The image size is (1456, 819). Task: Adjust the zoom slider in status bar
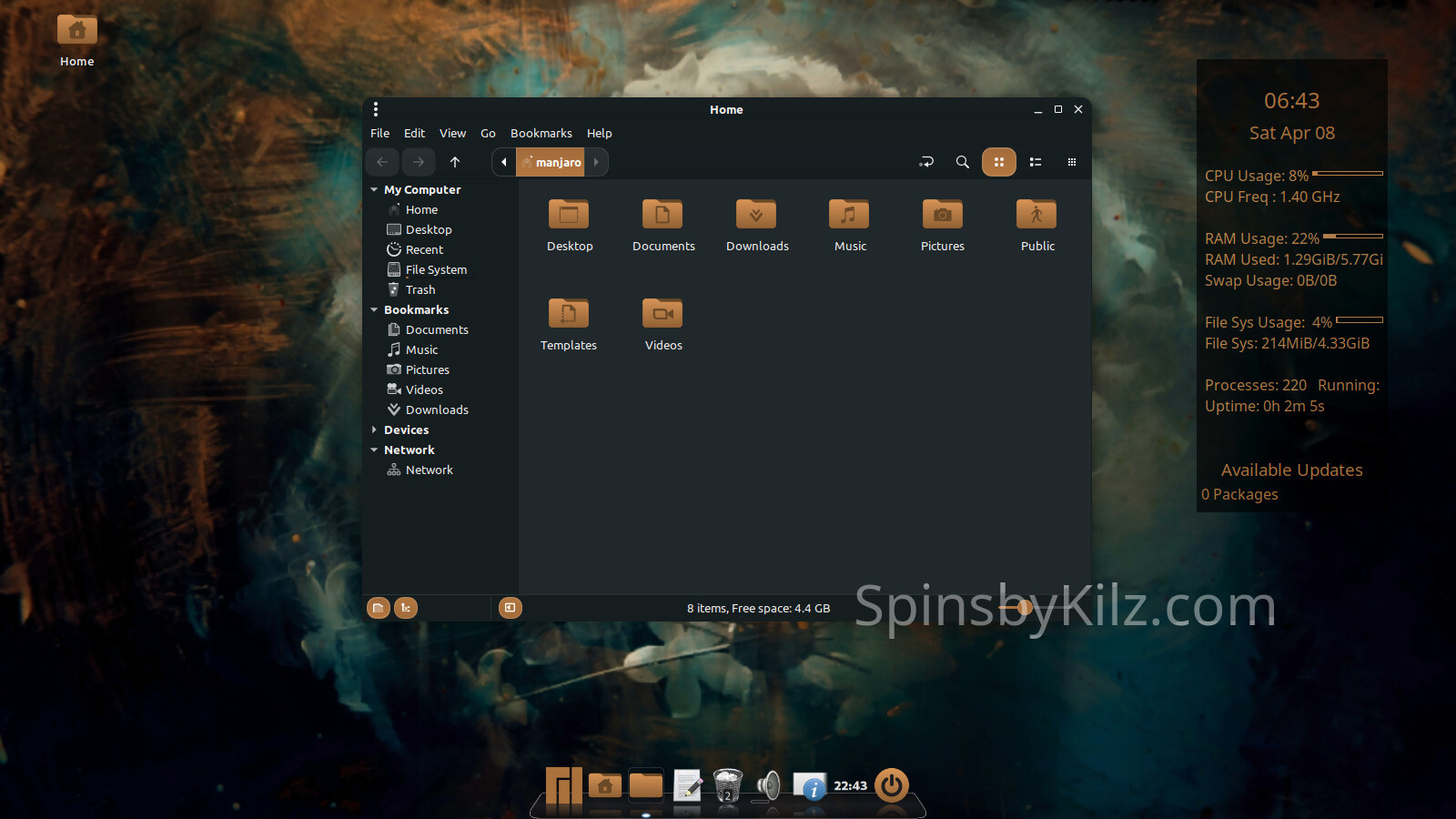click(1024, 608)
